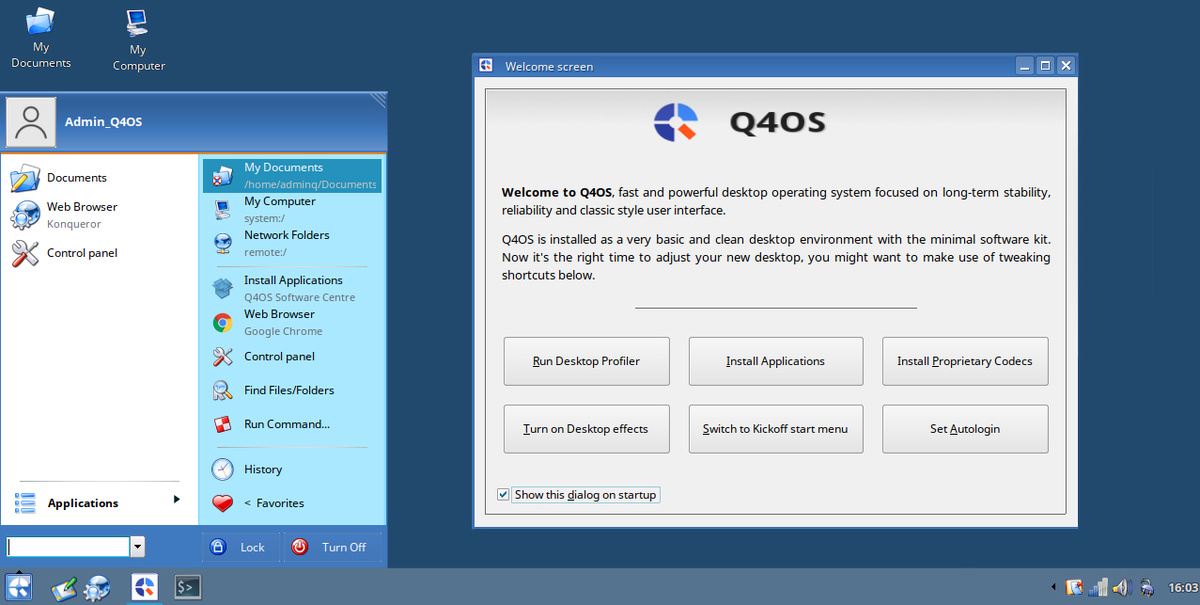The width and height of the screenshot is (1200, 605).
Task: Click Install Applications button in Welcome screen
Action: 775,361
